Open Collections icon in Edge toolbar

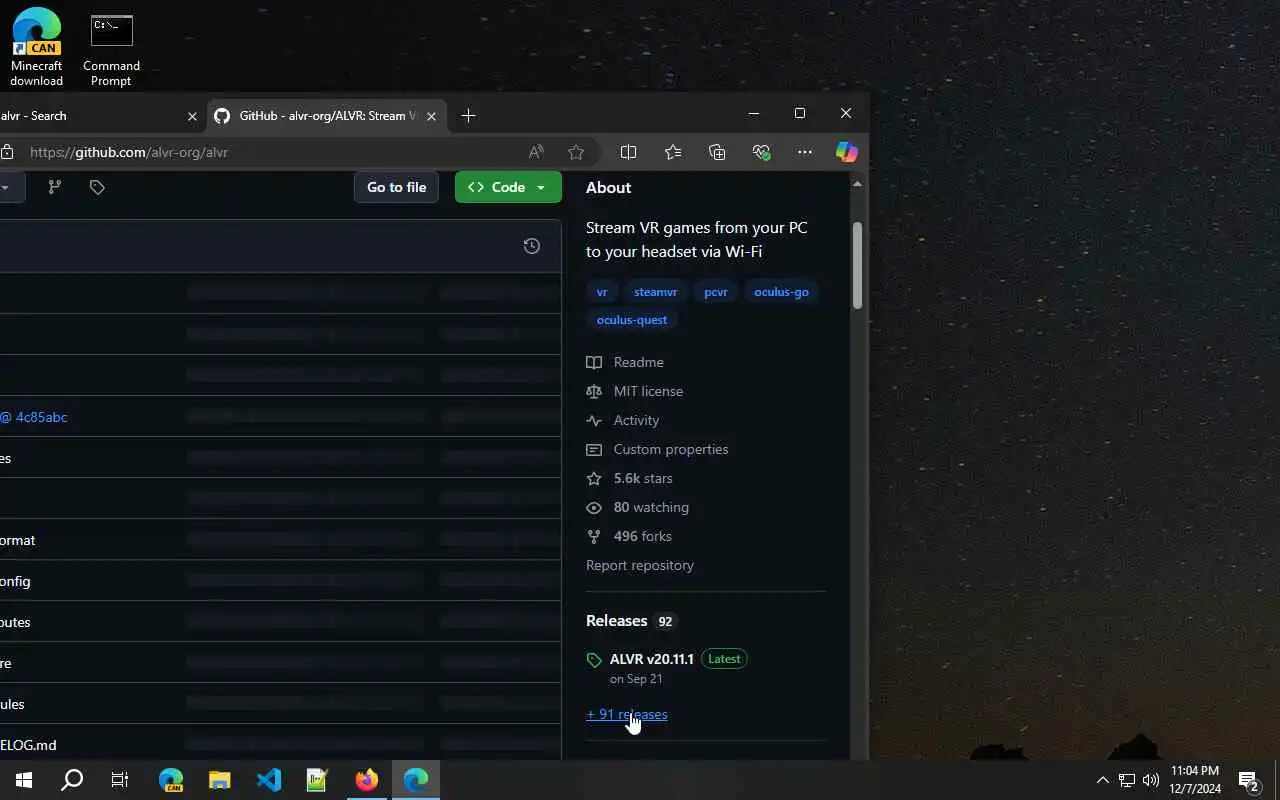pyautogui.click(x=717, y=152)
